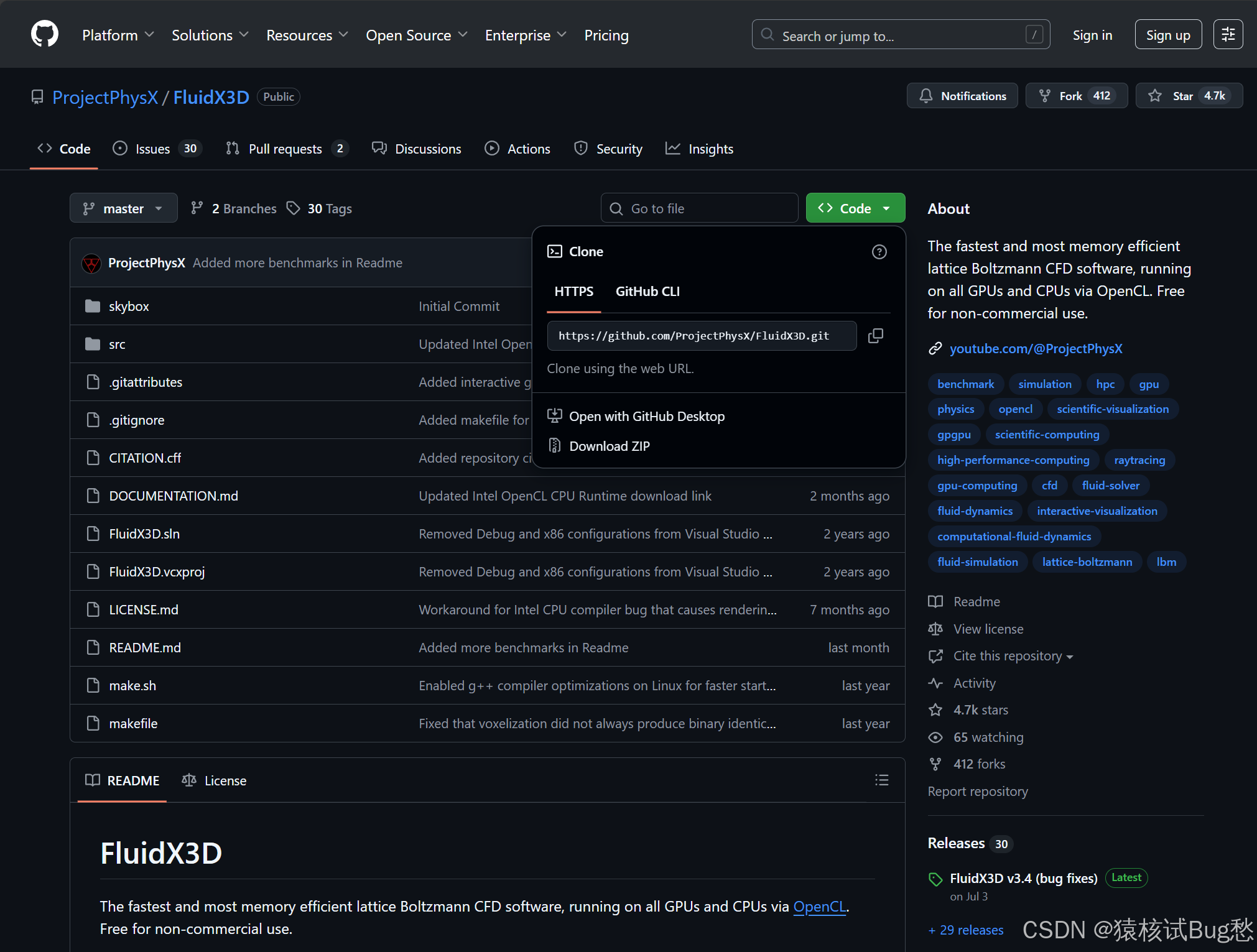Open the youtube.com/@ProjectPhysX link
The image size is (1257, 952).
click(x=1036, y=348)
